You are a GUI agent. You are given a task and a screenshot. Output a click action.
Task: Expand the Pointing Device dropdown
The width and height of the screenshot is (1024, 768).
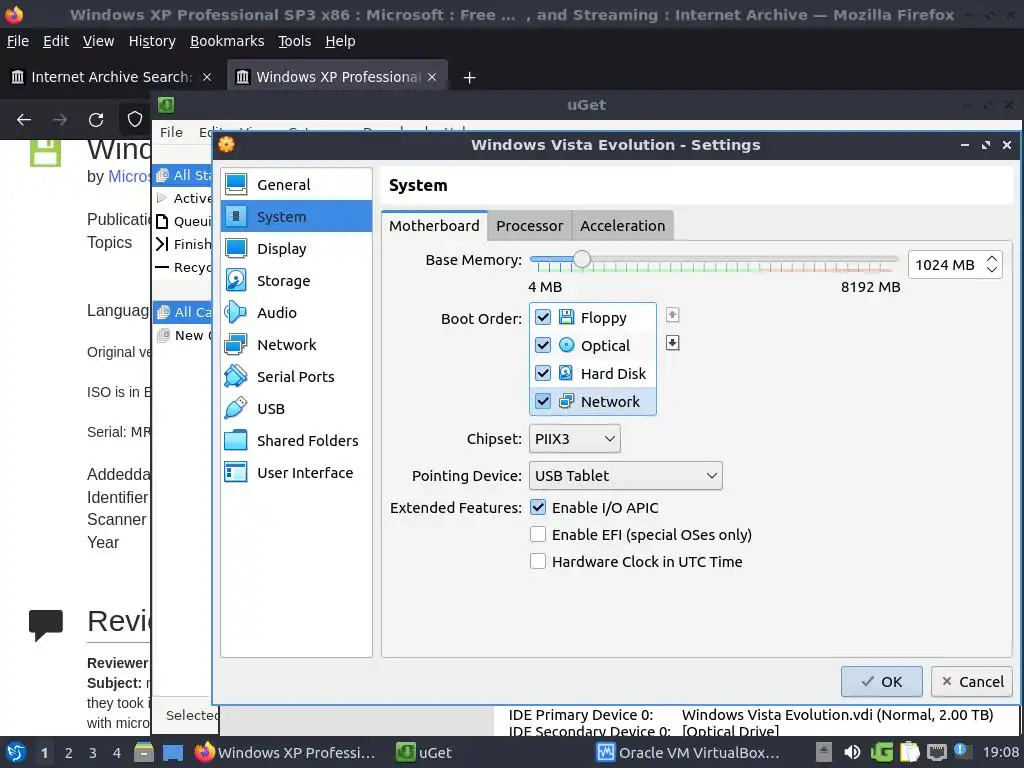[x=625, y=475]
